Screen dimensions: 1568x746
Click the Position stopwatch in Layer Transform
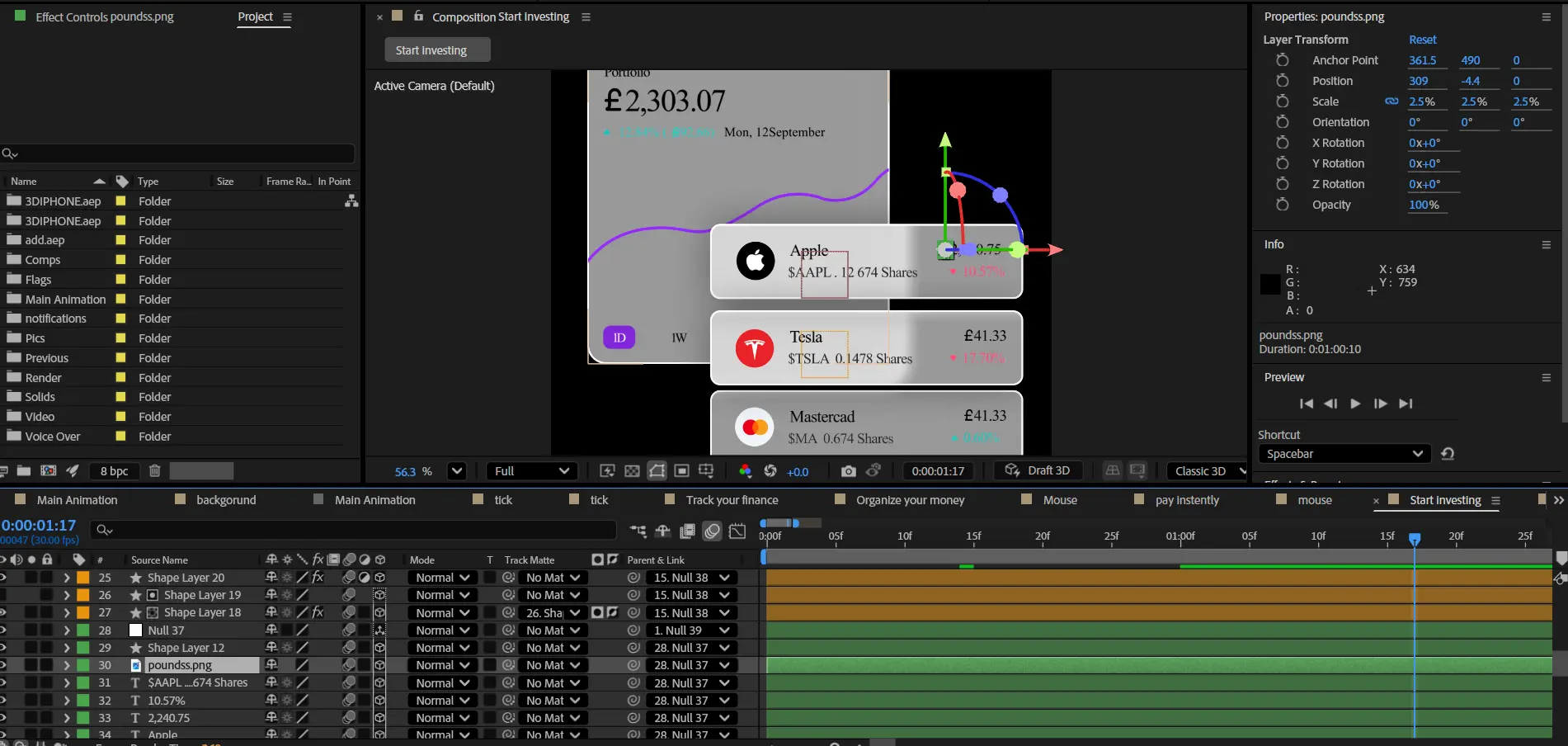point(1282,81)
